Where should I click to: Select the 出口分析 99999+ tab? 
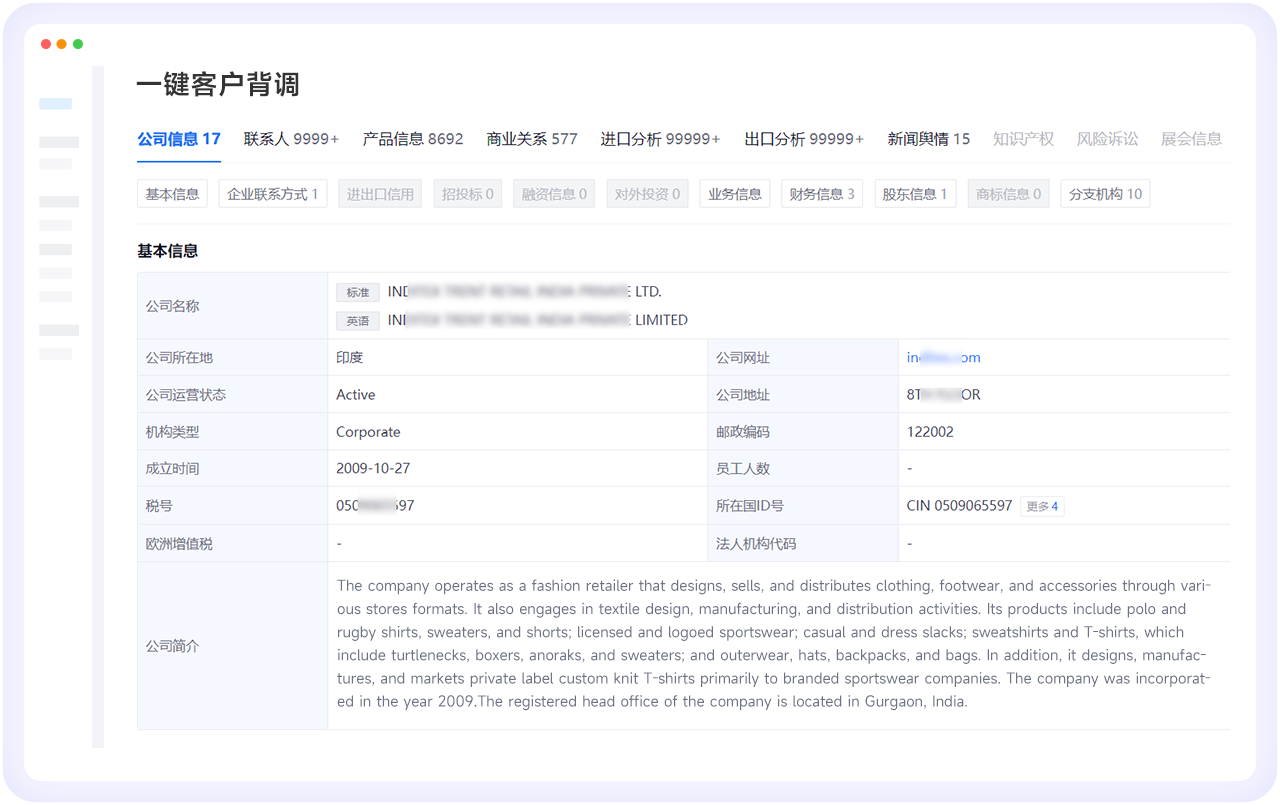(803, 139)
